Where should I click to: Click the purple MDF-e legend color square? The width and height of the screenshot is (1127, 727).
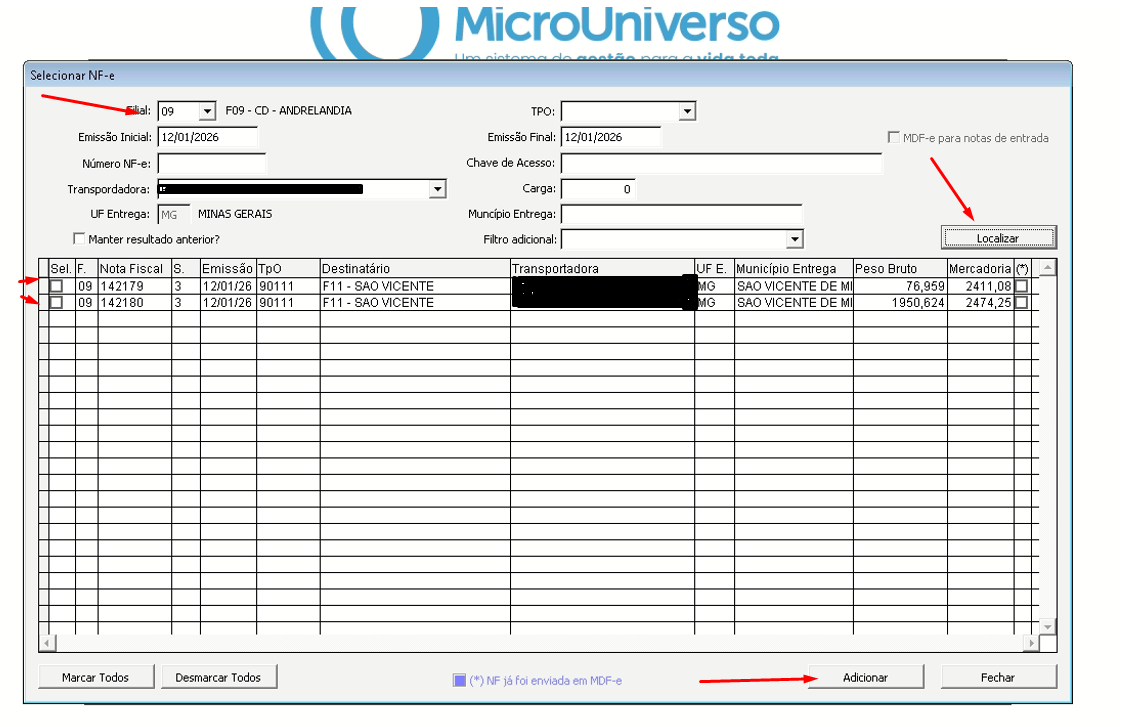click(x=459, y=680)
